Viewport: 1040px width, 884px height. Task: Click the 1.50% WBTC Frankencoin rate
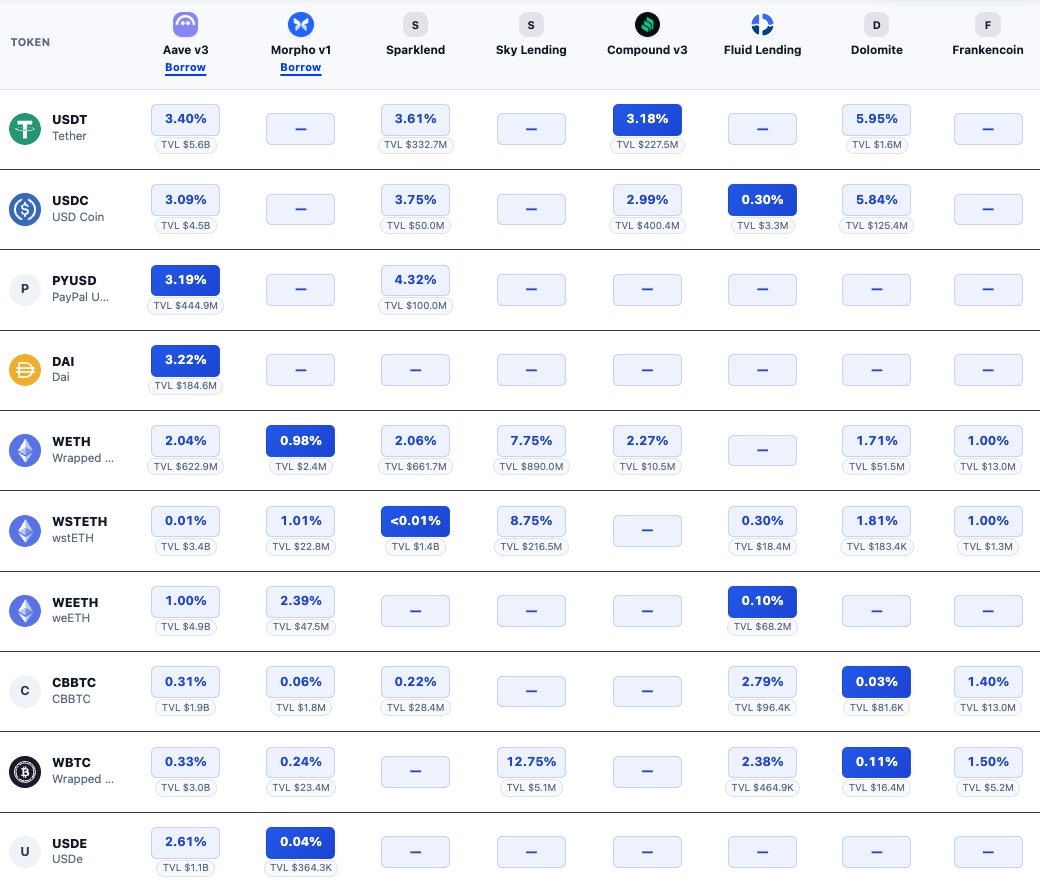988,762
